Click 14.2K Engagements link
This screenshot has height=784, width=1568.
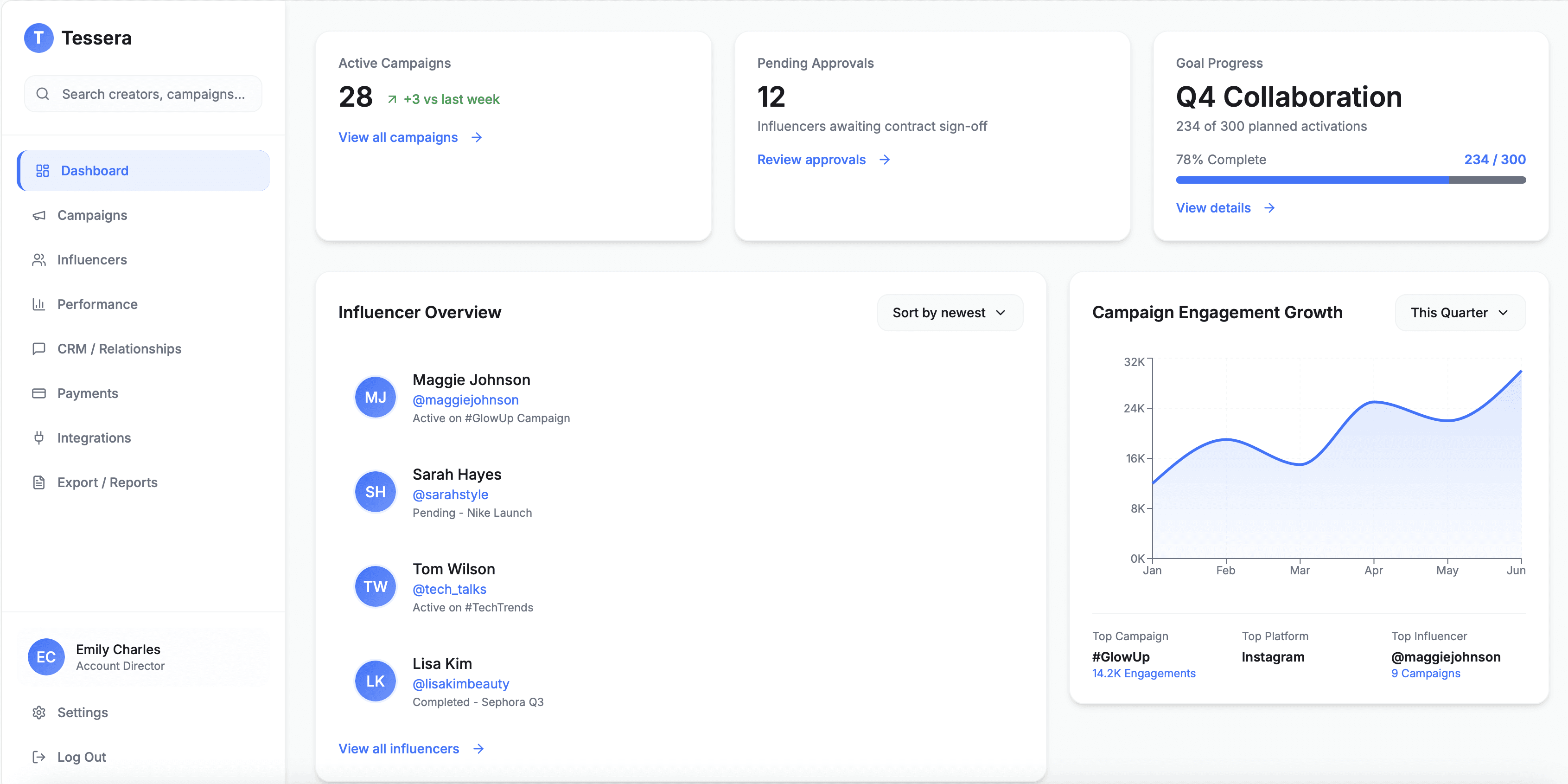pyautogui.click(x=1144, y=673)
